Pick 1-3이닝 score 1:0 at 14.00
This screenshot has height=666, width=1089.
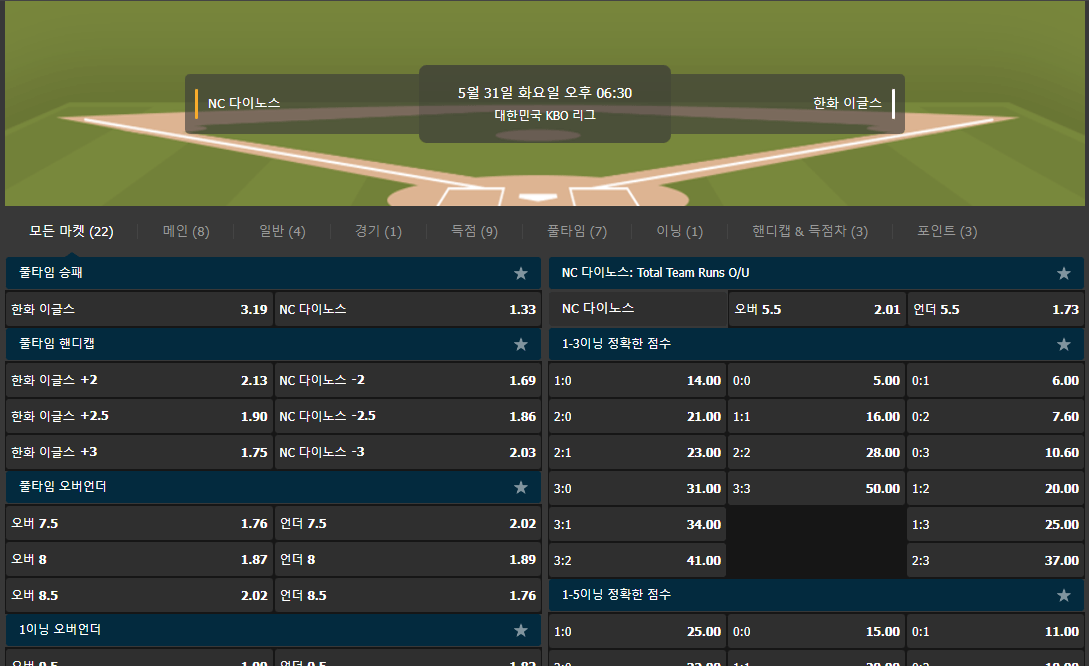(x=638, y=380)
